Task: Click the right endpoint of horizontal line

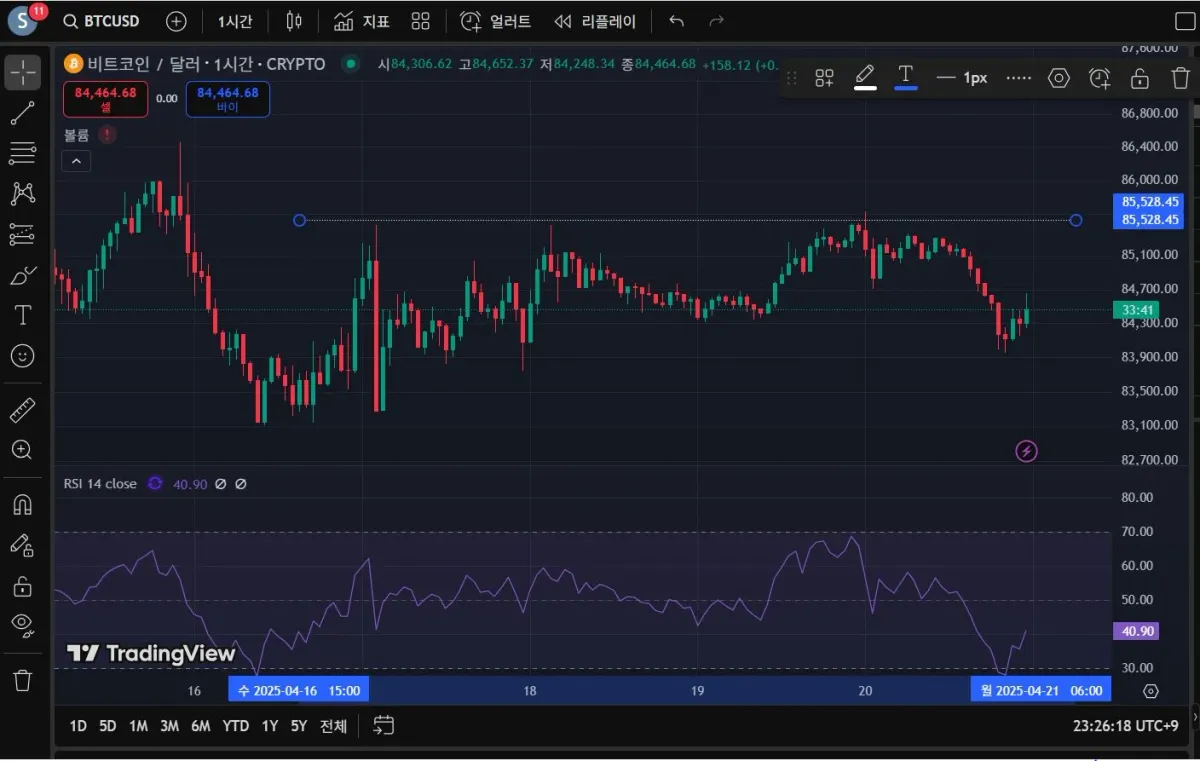Action: (x=1076, y=220)
